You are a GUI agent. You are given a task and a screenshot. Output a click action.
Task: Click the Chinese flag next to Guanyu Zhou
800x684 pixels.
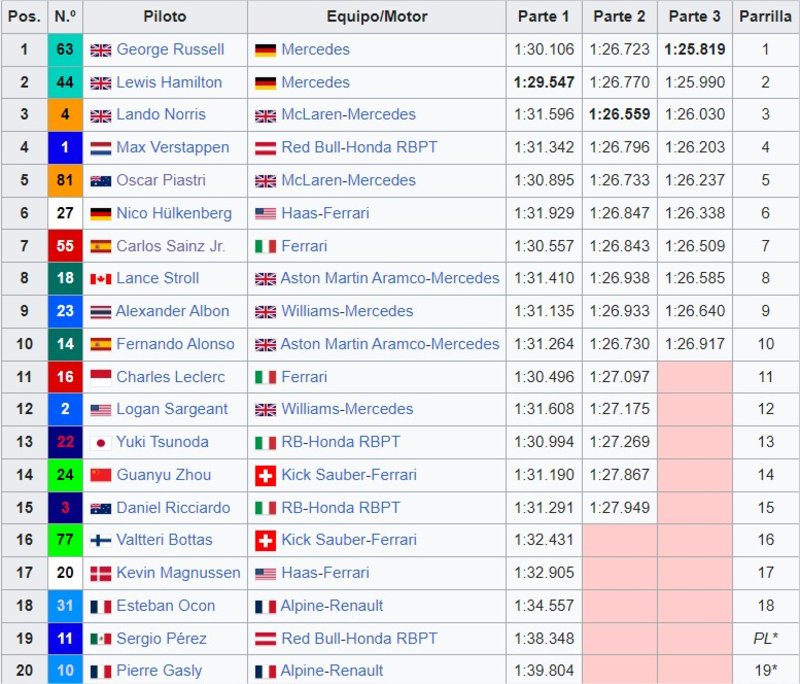coord(101,475)
